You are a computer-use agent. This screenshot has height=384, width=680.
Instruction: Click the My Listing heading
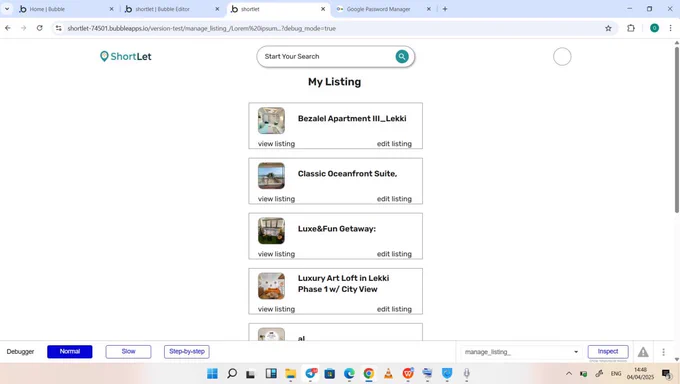334,82
